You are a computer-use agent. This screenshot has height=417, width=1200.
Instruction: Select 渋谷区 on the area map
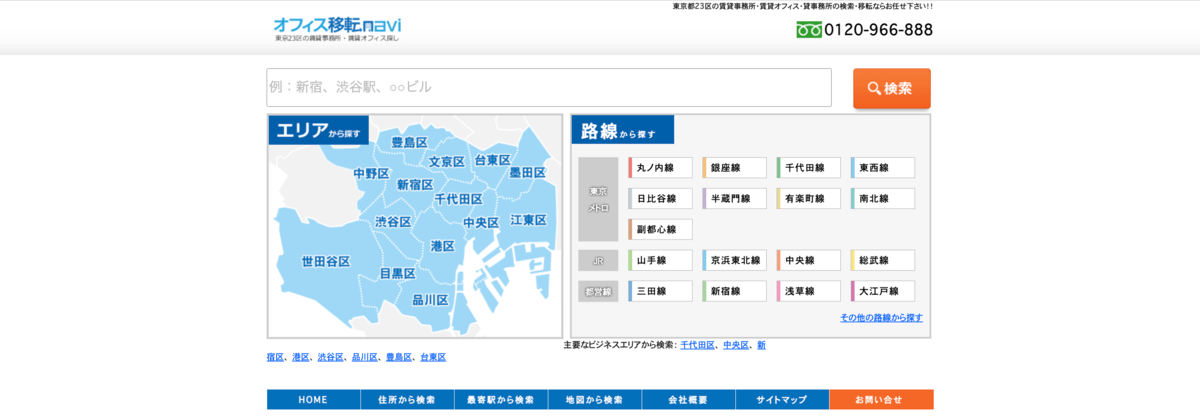click(x=393, y=222)
